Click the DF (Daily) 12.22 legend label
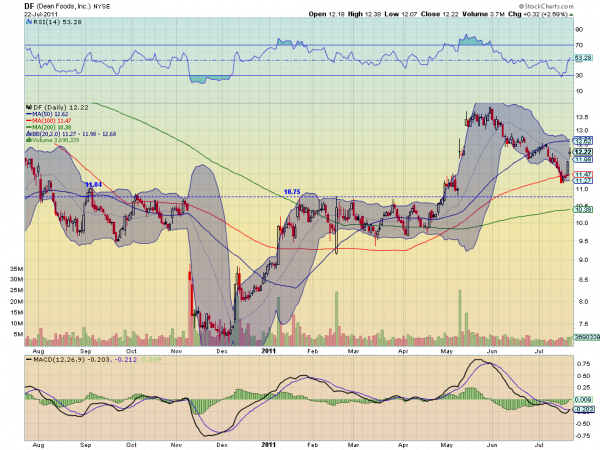 click(x=61, y=108)
